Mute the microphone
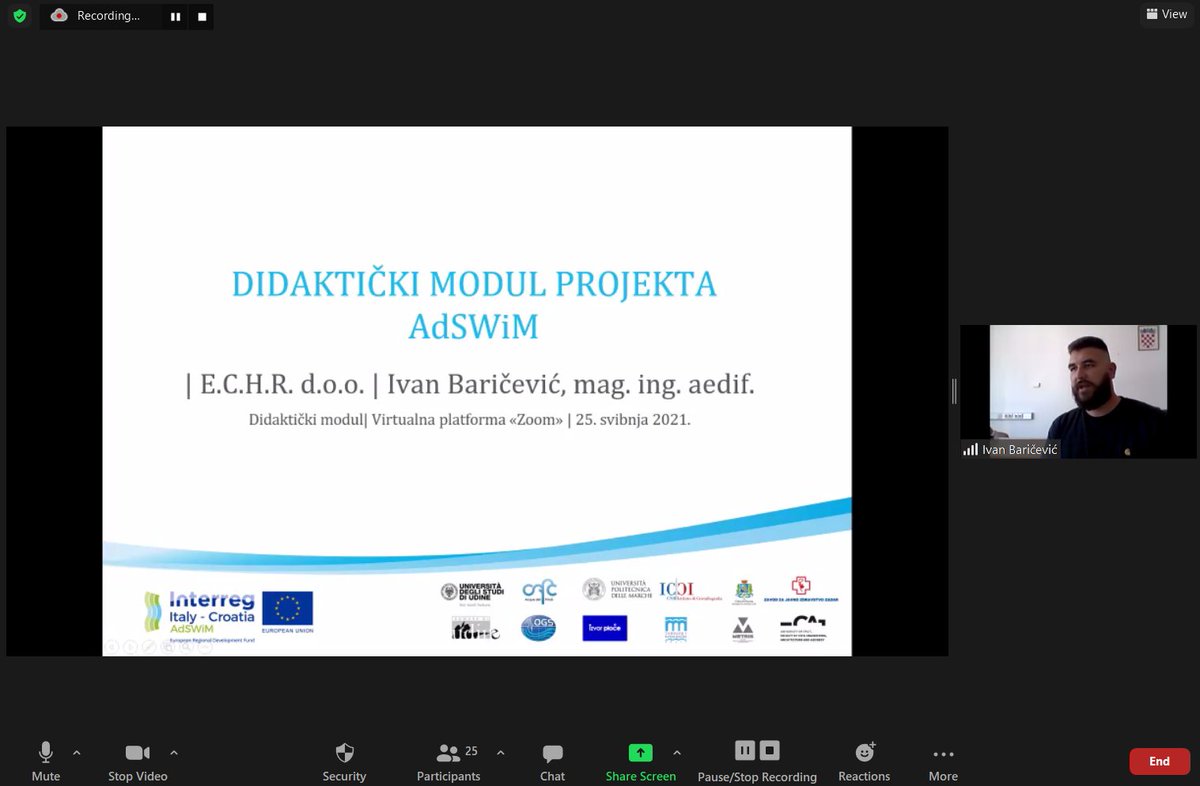This screenshot has height=786, width=1200. pos(46,762)
